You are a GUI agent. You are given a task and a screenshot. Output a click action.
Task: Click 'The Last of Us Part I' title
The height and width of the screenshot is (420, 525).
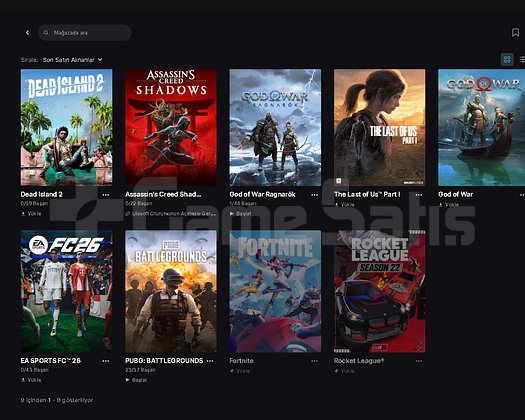click(367, 194)
